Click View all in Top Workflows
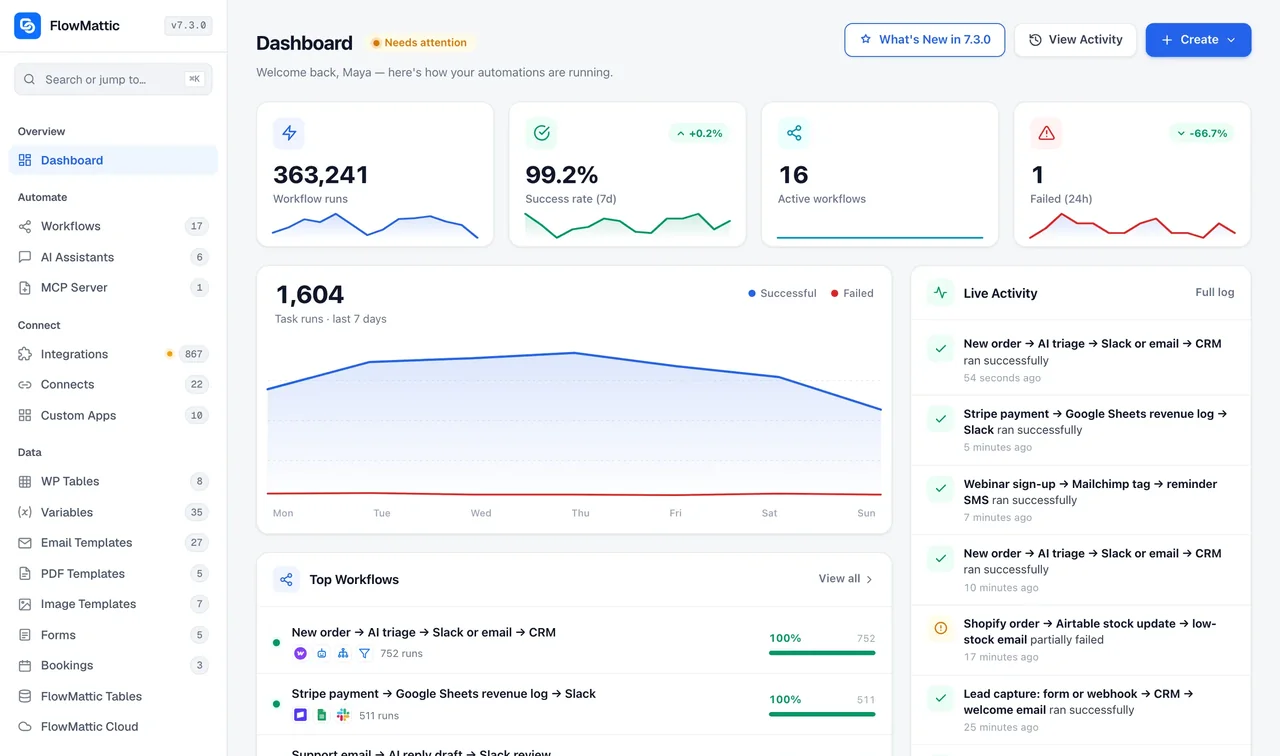 pos(846,579)
